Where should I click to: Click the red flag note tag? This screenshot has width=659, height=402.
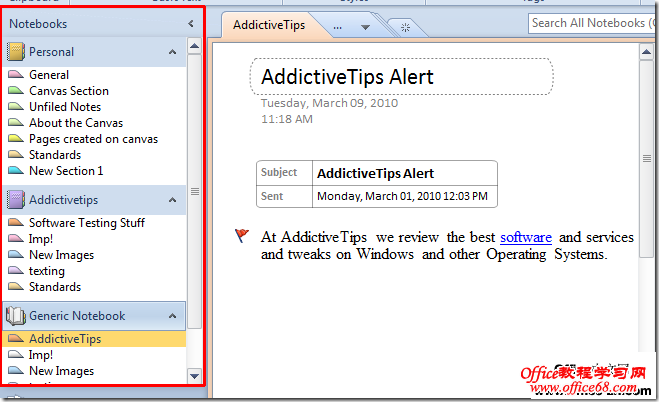[x=242, y=236]
